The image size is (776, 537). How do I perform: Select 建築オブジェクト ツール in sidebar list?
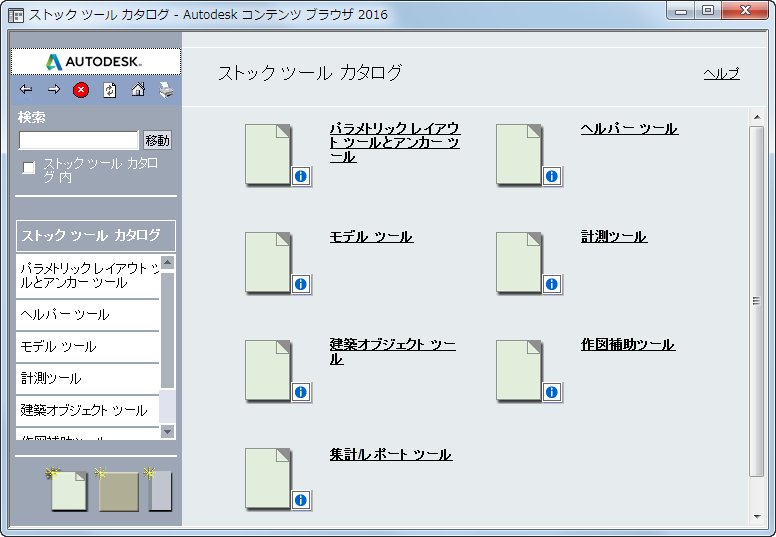click(88, 411)
